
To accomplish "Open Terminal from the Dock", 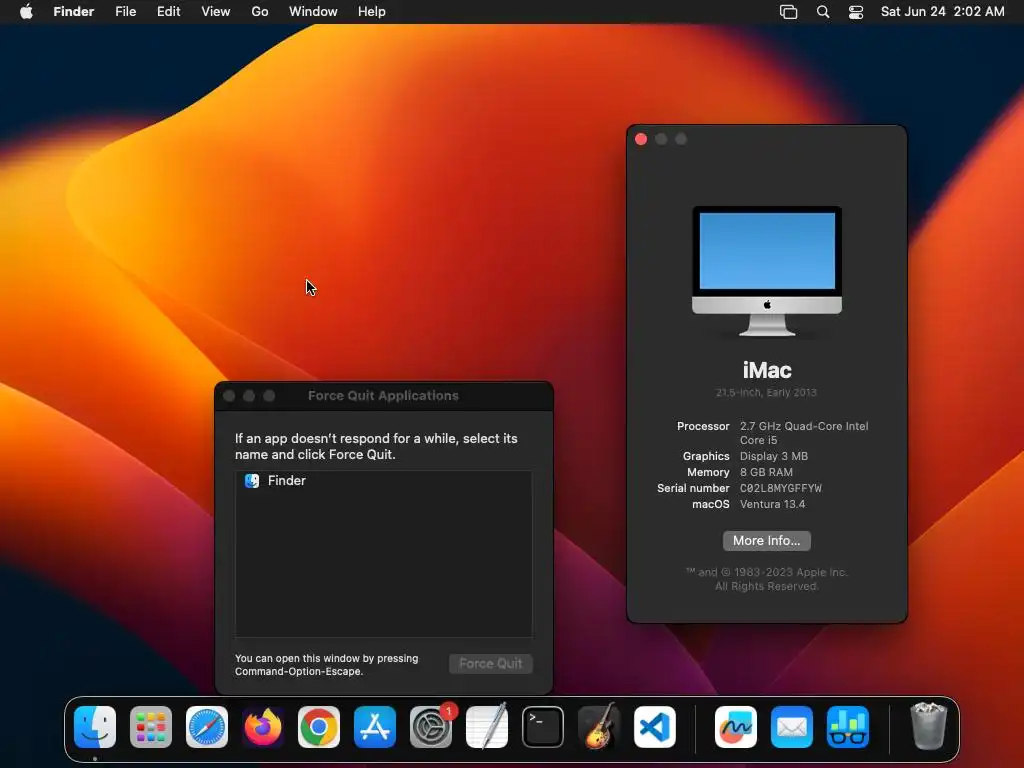I will 543,727.
